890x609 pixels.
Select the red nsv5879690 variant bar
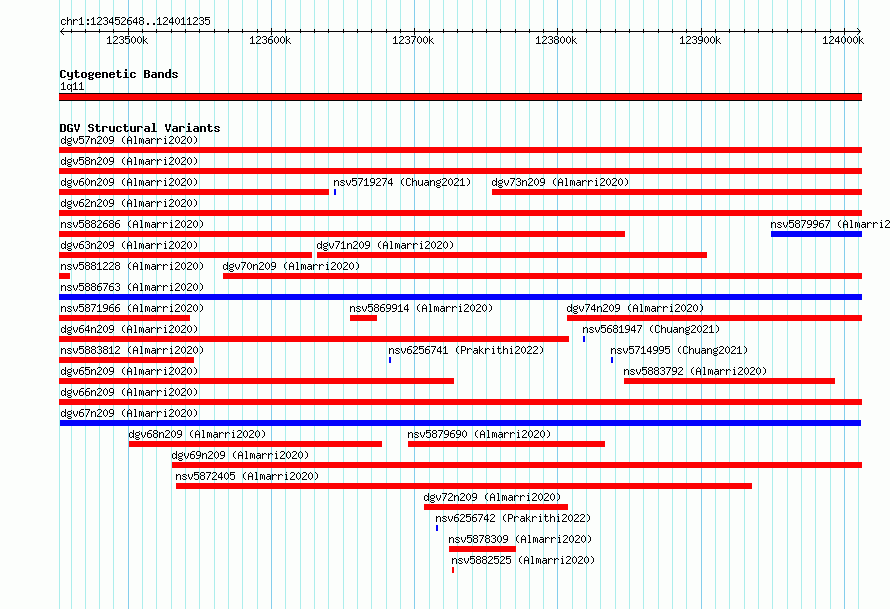[506, 444]
